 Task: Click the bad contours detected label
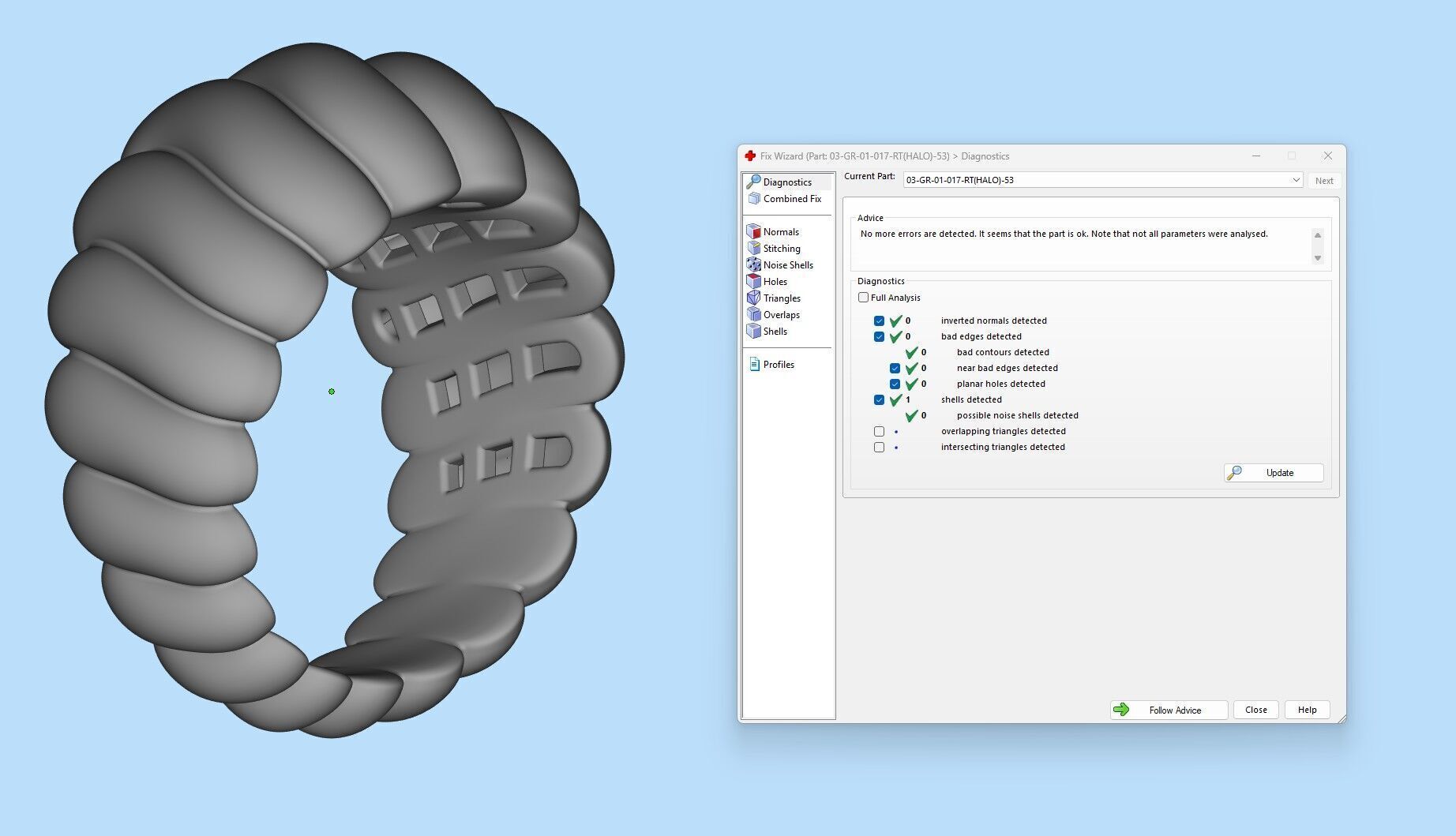pyautogui.click(x=1003, y=352)
